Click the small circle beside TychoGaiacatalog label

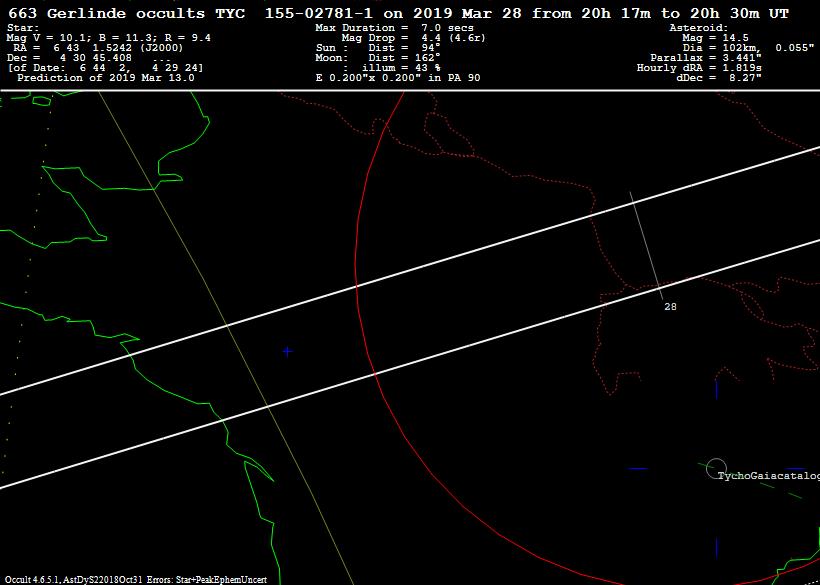point(715,467)
